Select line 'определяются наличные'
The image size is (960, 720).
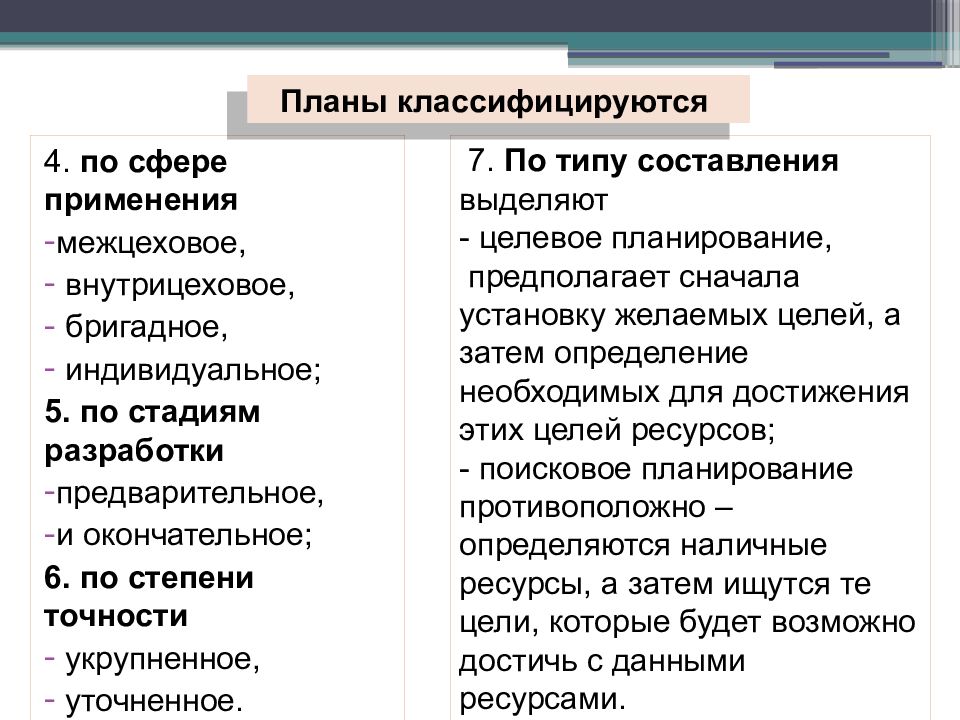(x=643, y=546)
